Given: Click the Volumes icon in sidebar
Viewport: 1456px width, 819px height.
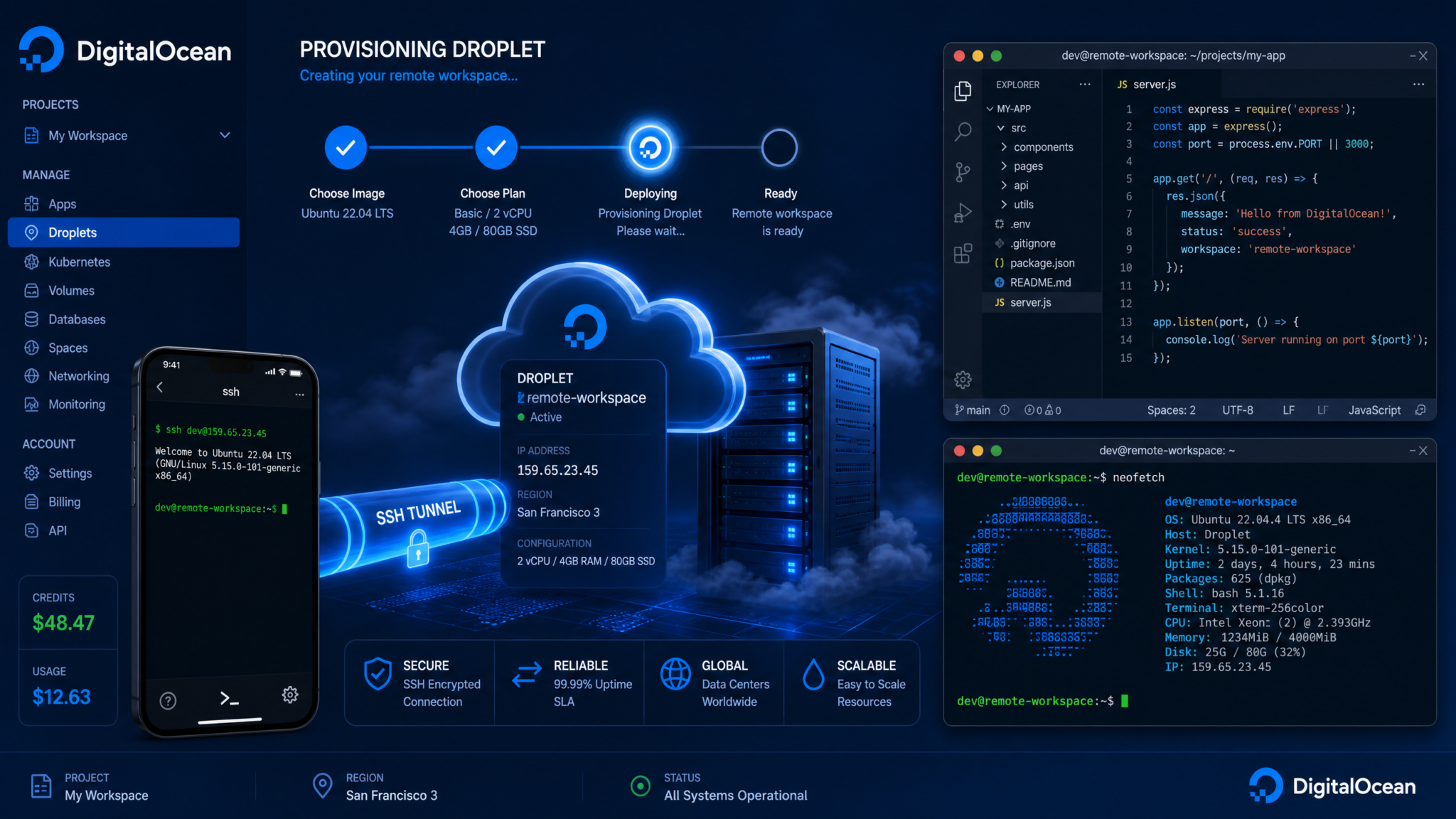Looking at the screenshot, I should coord(31,291).
